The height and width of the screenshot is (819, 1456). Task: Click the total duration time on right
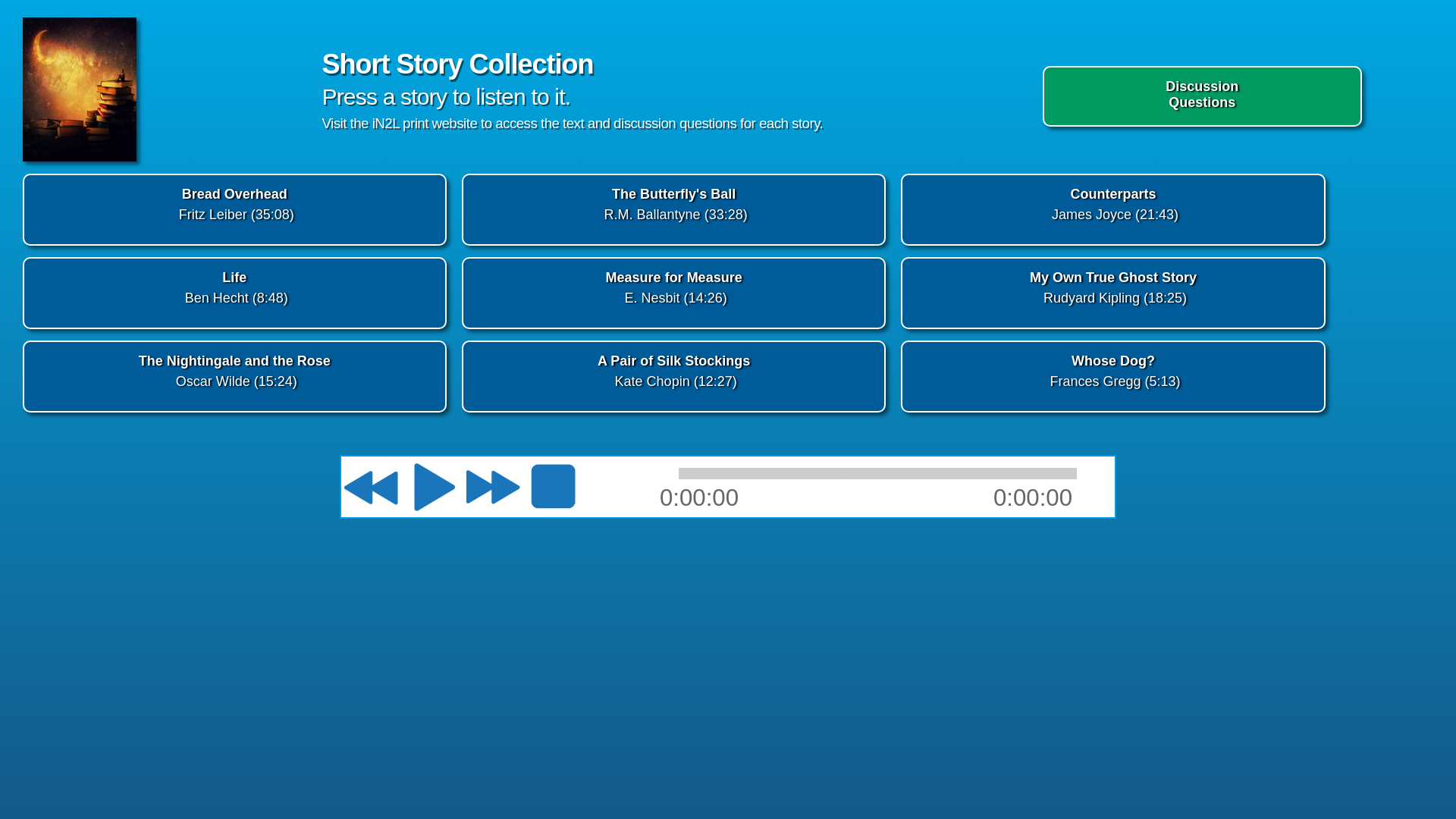1033,498
